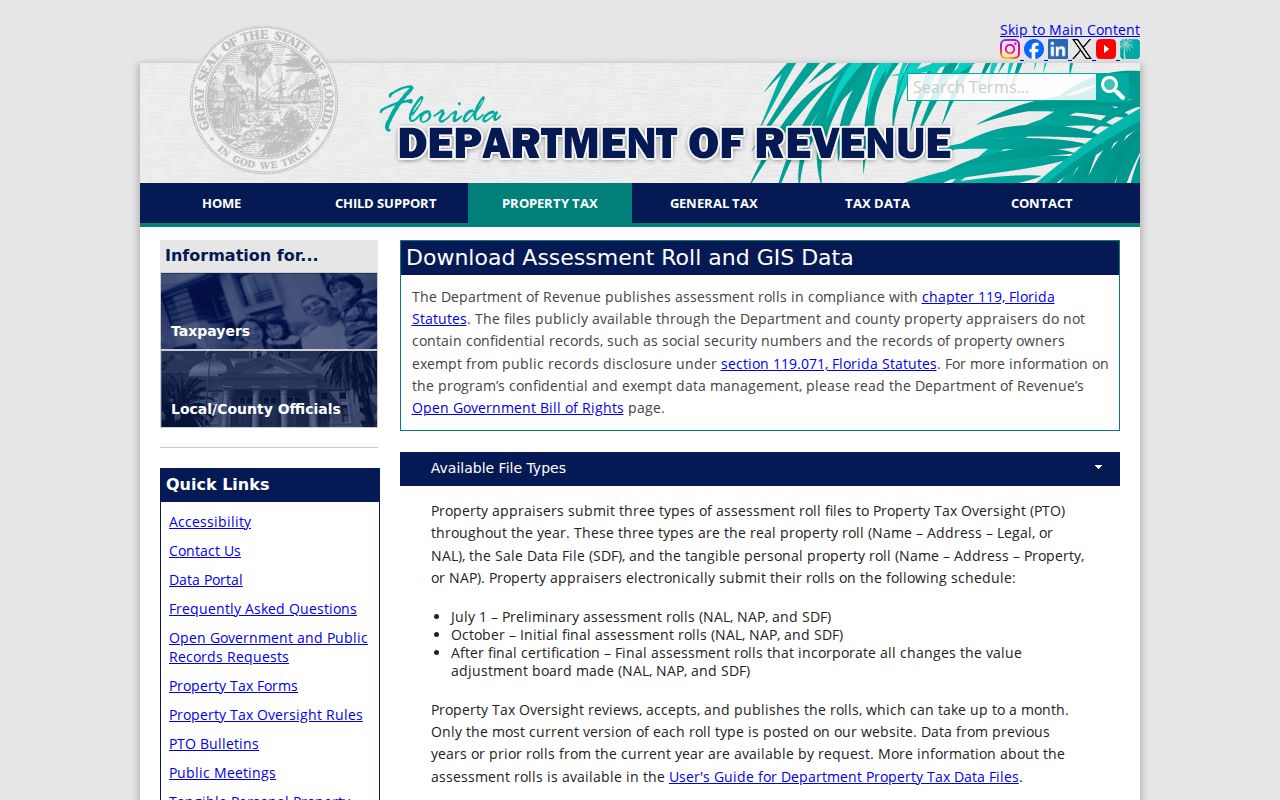
Task: Open the section 119.071, Florida Statutes link
Action: point(829,364)
